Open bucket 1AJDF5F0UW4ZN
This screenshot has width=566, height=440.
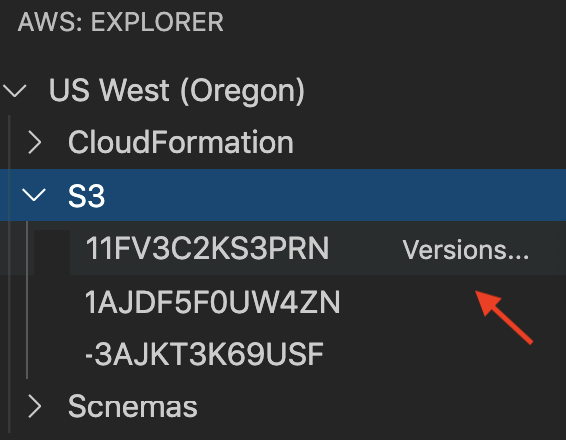tap(212, 302)
